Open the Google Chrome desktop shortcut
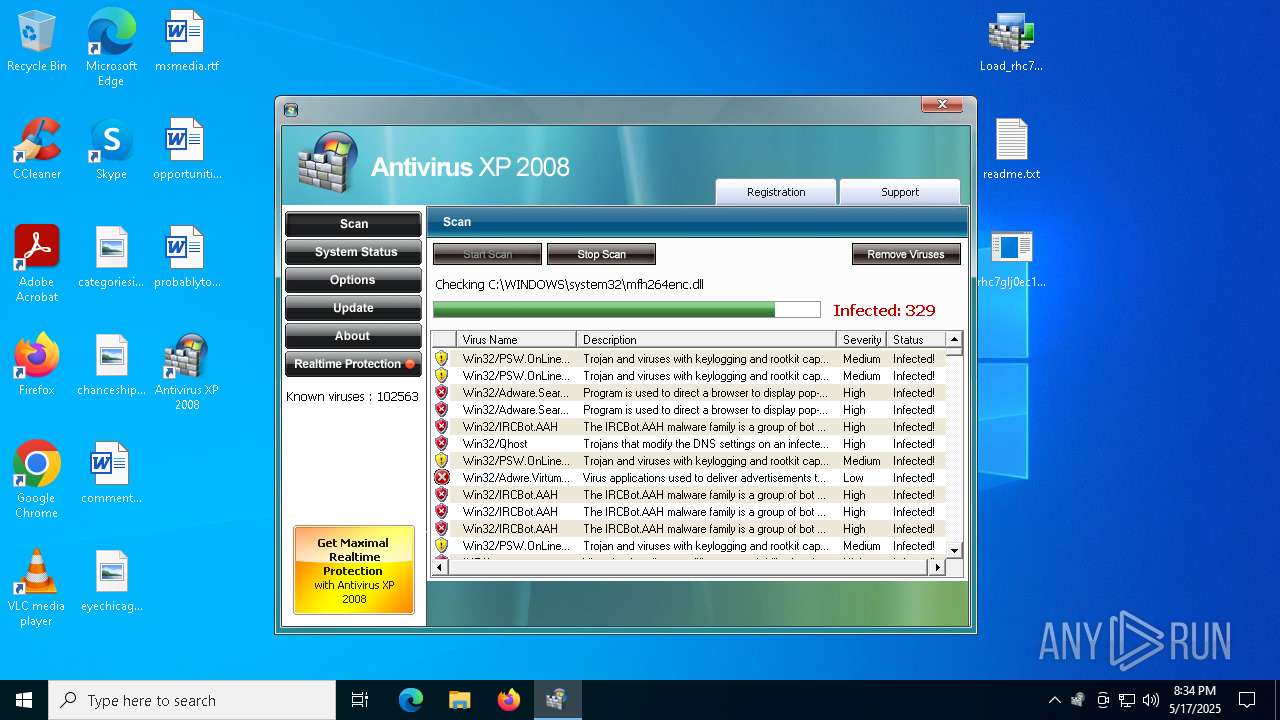 pyautogui.click(x=37, y=480)
